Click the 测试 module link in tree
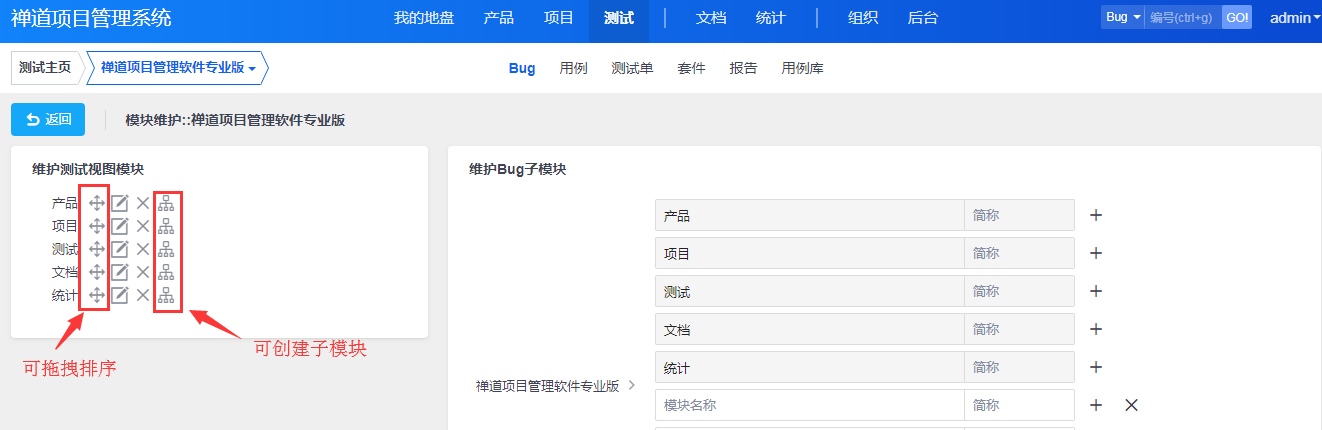1322x430 pixels. pyautogui.click(x=64, y=249)
